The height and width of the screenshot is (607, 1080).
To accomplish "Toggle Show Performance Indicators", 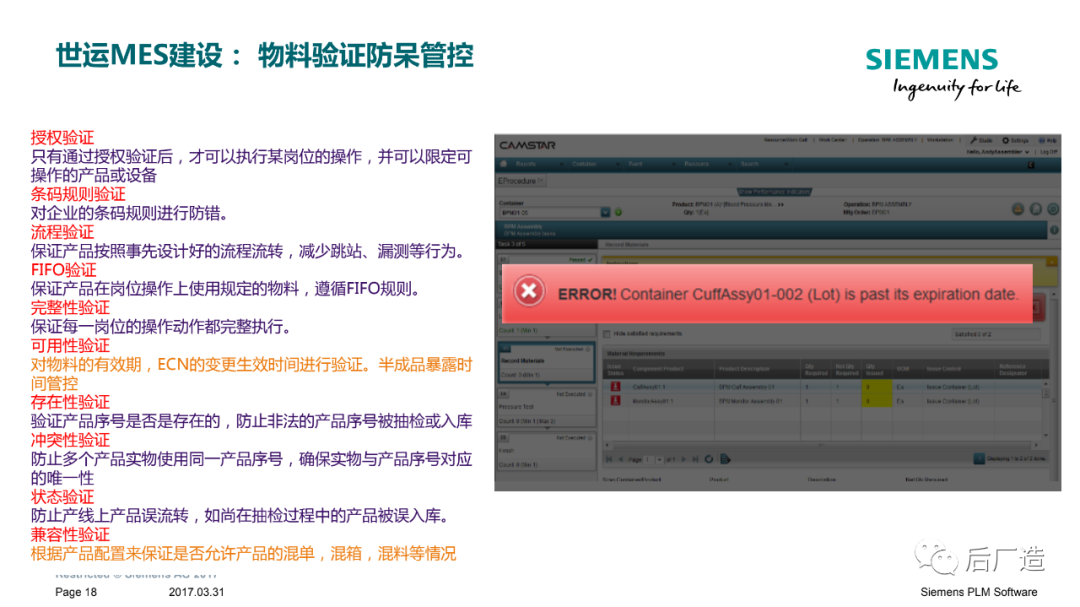I will (x=773, y=190).
